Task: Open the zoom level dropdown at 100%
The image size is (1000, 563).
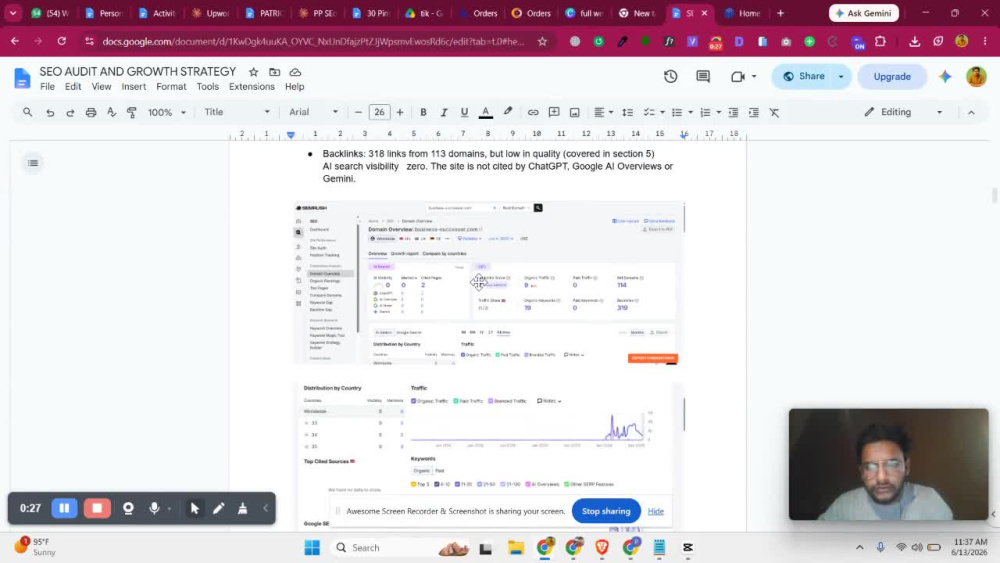Action: pyautogui.click(x=166, y=112)
